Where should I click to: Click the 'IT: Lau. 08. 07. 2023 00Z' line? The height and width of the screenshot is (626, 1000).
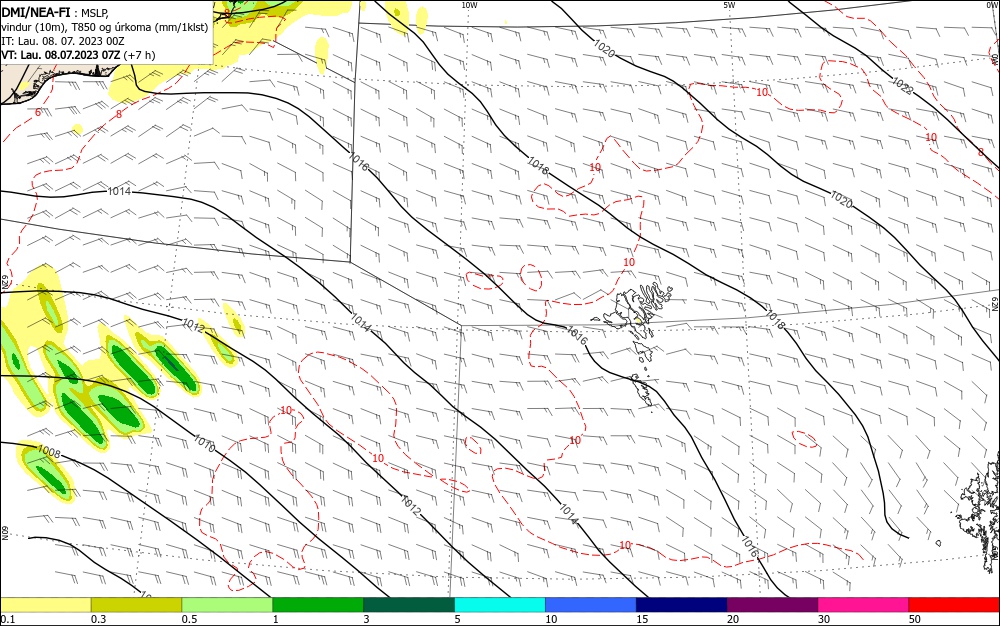point(62,41)
